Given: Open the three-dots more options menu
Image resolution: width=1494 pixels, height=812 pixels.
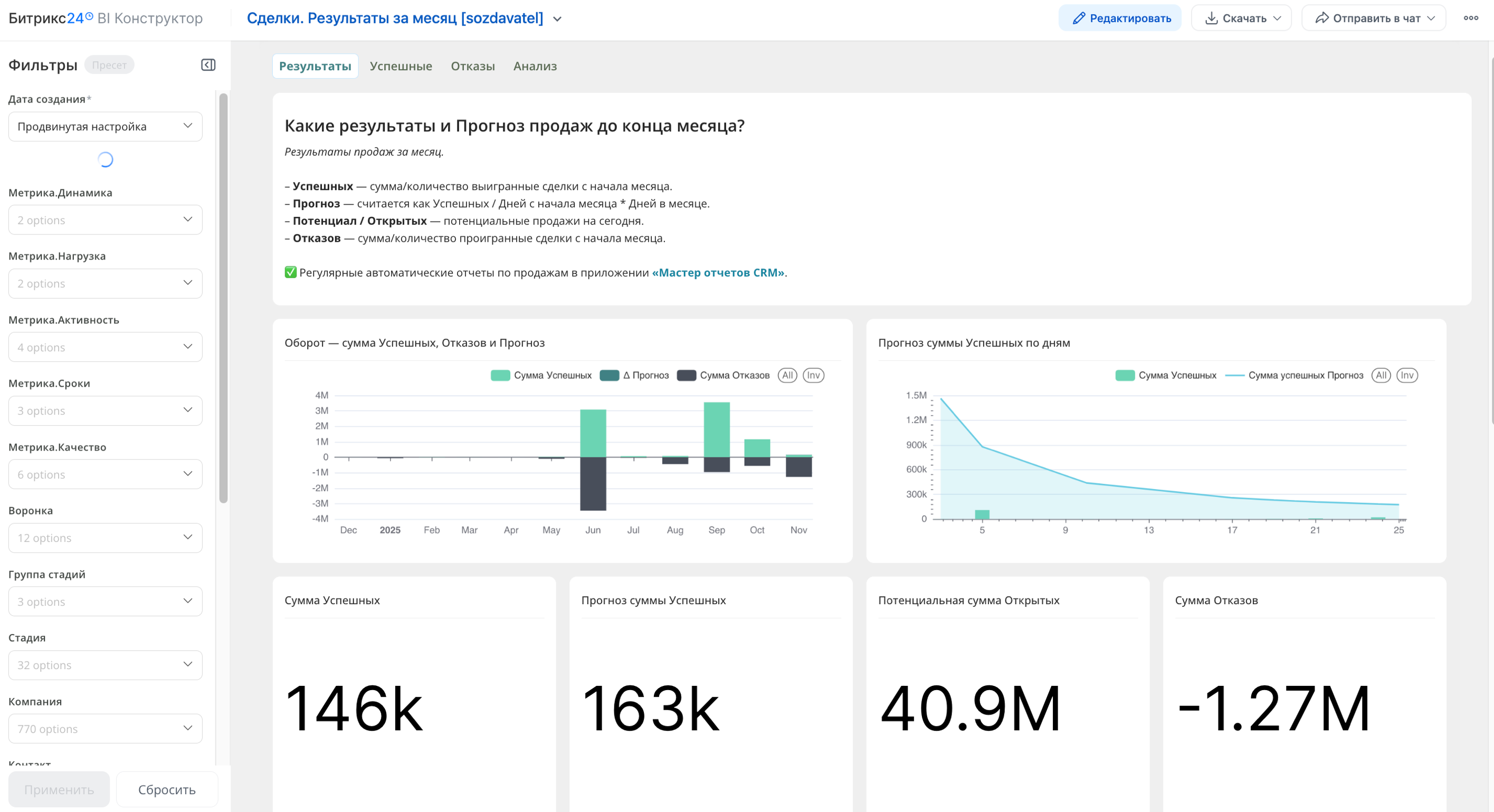Looking at the screenshot, I should (1471, 18).
